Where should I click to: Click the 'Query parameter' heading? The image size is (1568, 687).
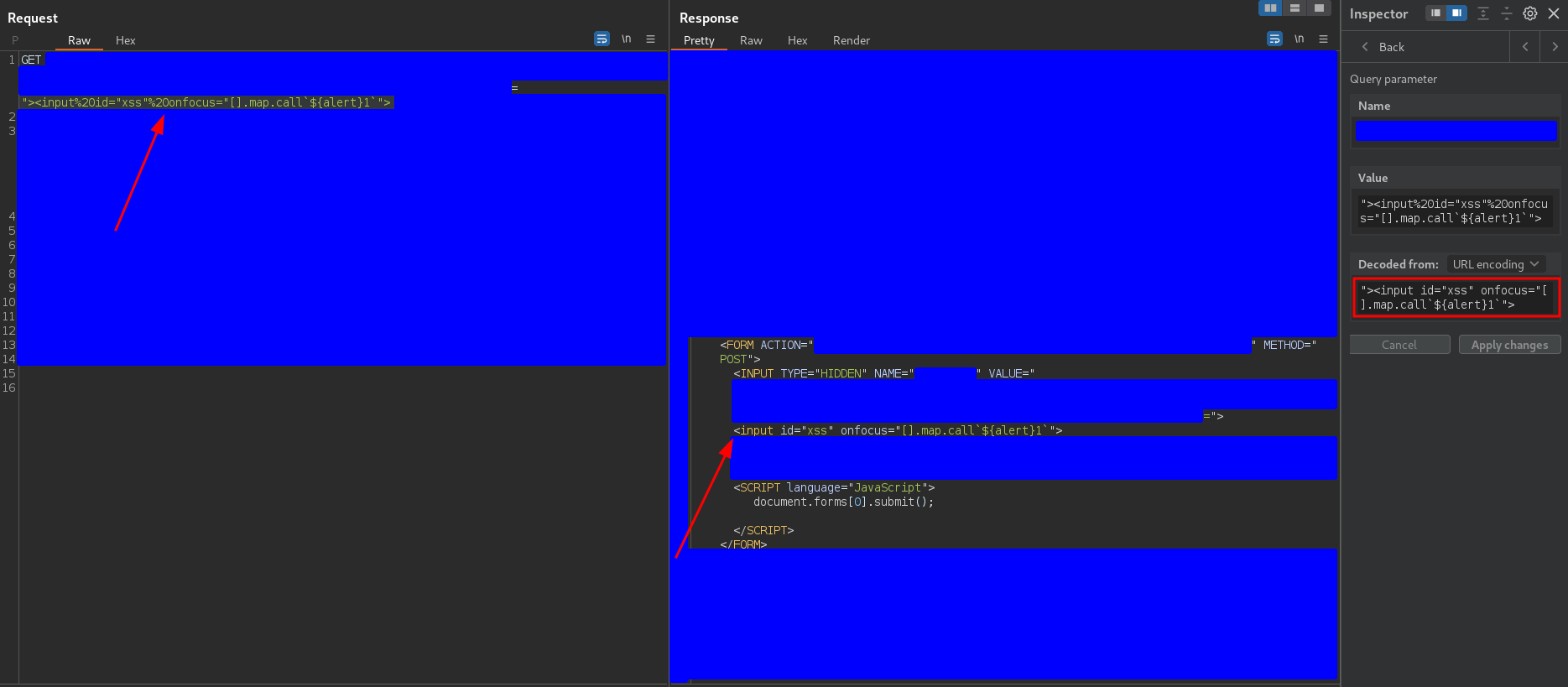[x=1393, y=79]
